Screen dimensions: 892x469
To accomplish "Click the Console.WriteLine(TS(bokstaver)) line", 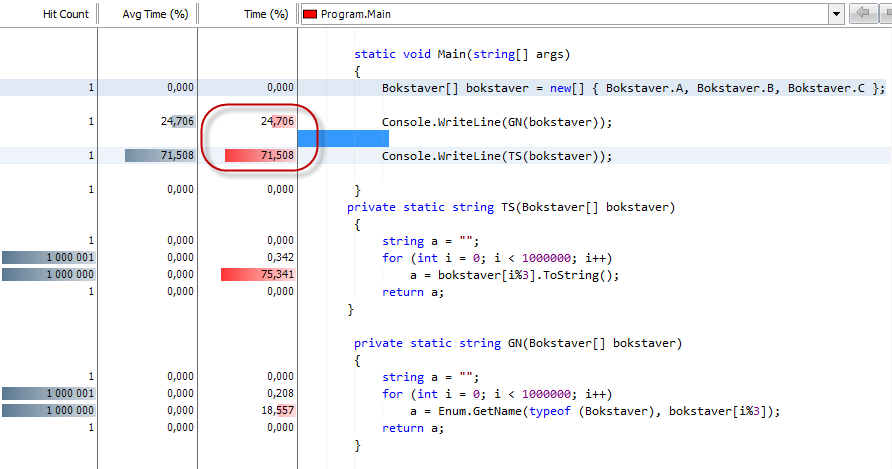I will [497, 157].
